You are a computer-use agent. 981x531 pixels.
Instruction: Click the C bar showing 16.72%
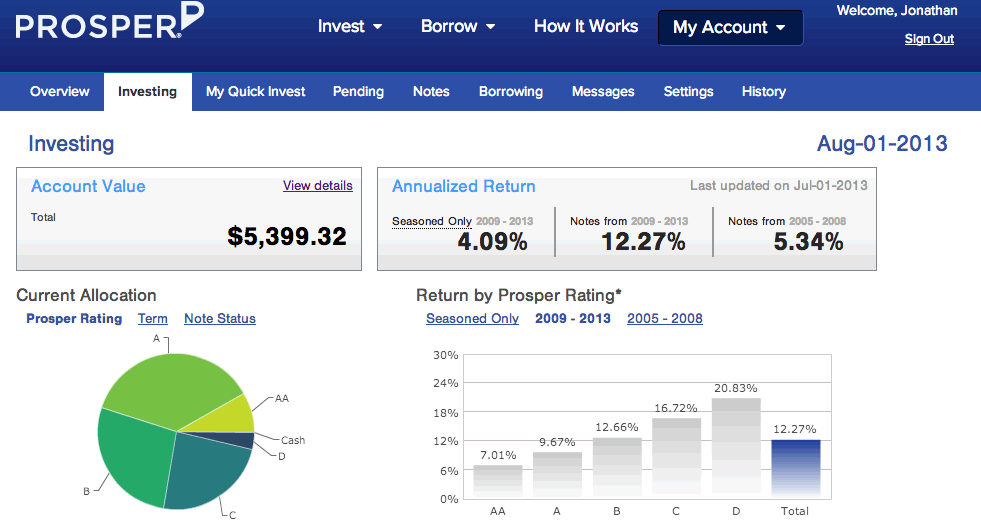pos(676,458)
